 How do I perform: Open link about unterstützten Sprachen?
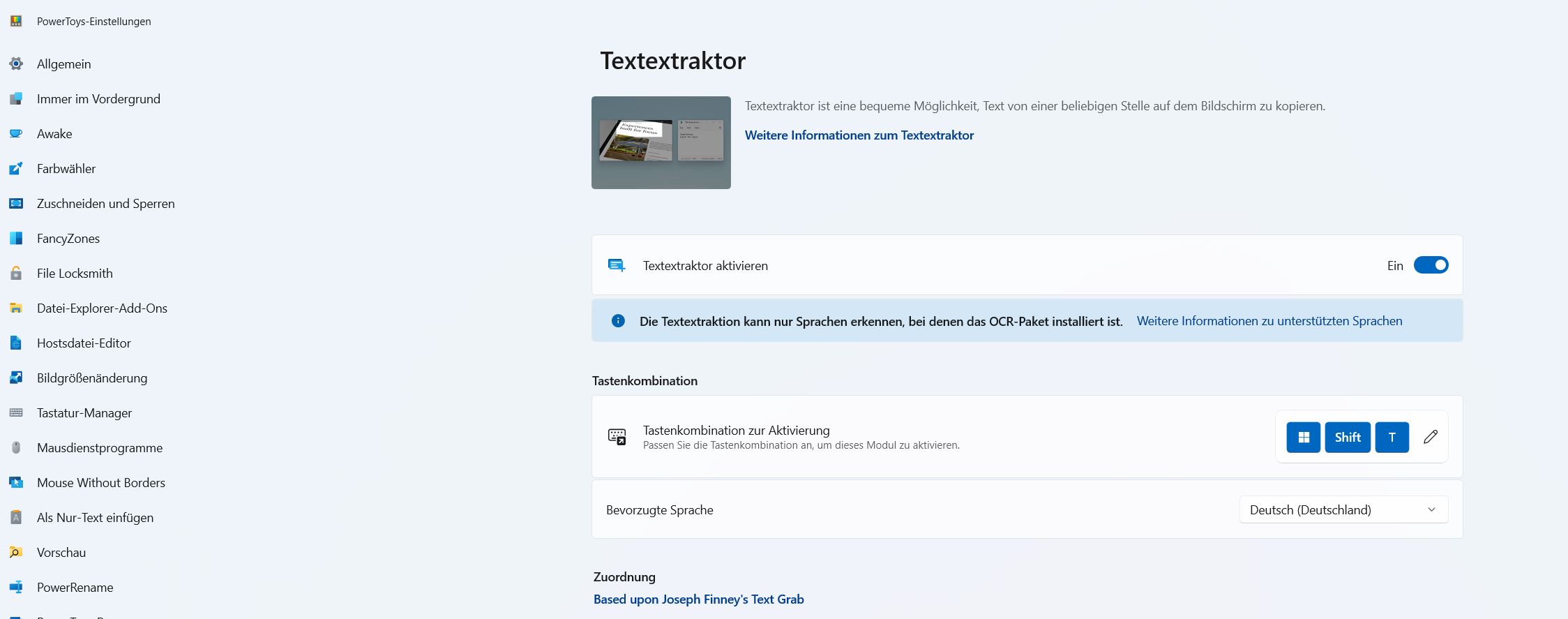click(x=1269, y=321)
